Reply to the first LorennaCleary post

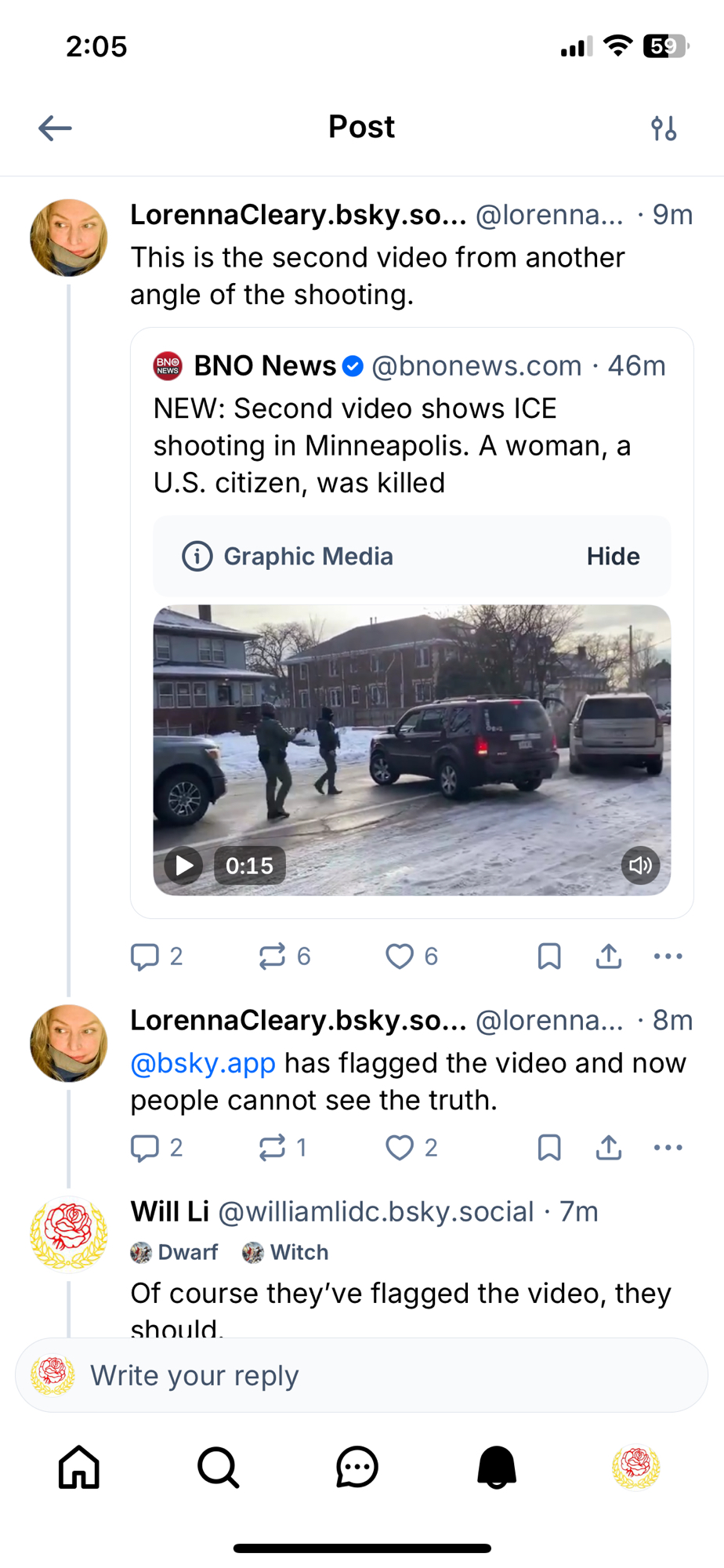point(145,956)
